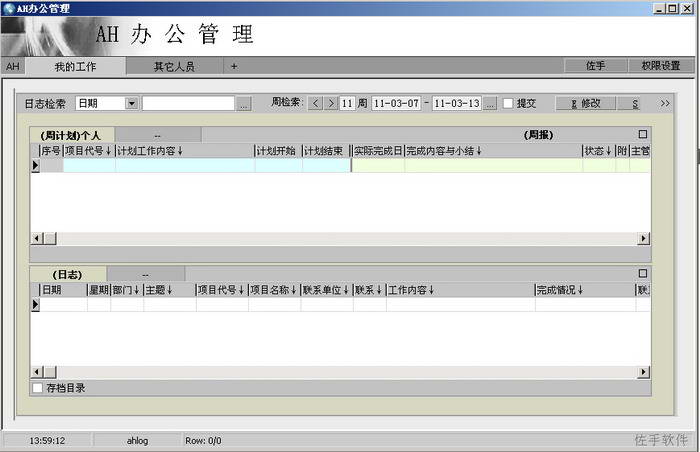Screen dimensions: 700x452
Task: Maximize the weekly plan (周计划) panel
Action: tap(643, 134)
